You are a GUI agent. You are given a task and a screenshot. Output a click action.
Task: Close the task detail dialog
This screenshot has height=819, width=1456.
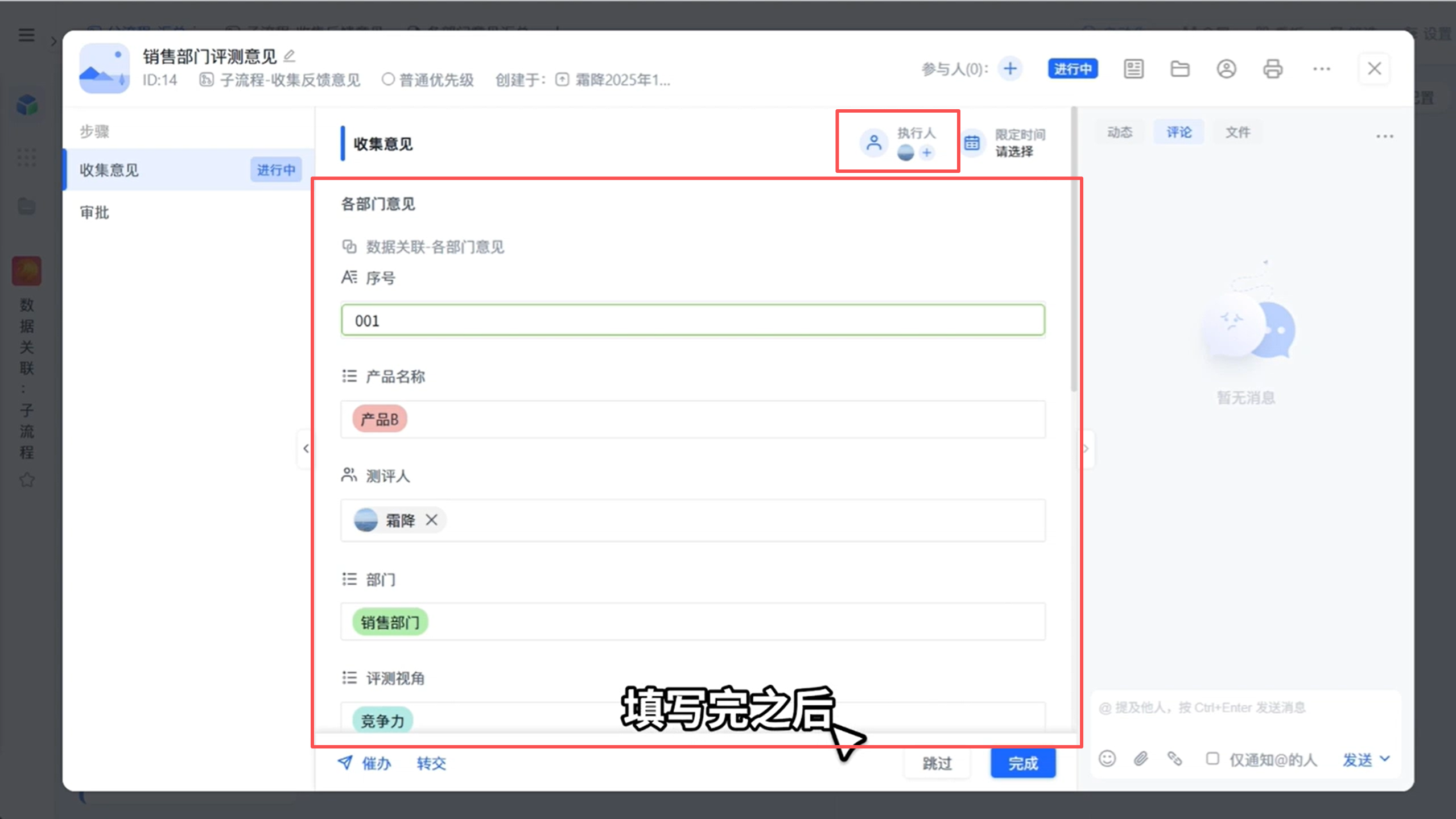(x=1374, y=69)
